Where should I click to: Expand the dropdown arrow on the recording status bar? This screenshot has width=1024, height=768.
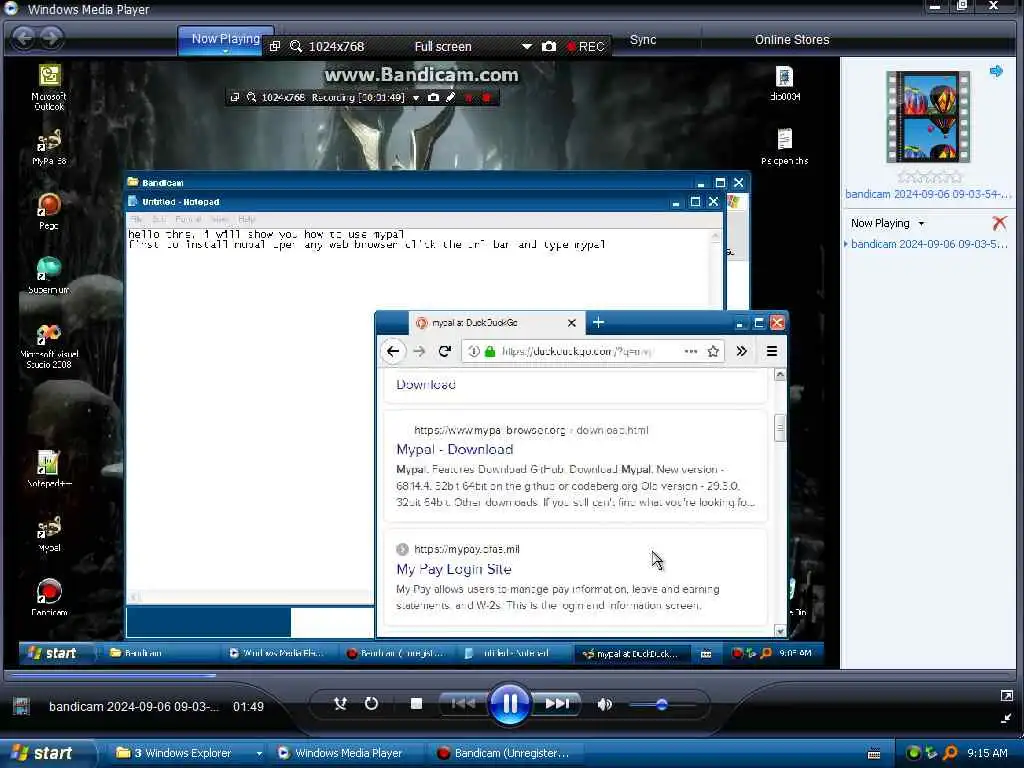415,98
